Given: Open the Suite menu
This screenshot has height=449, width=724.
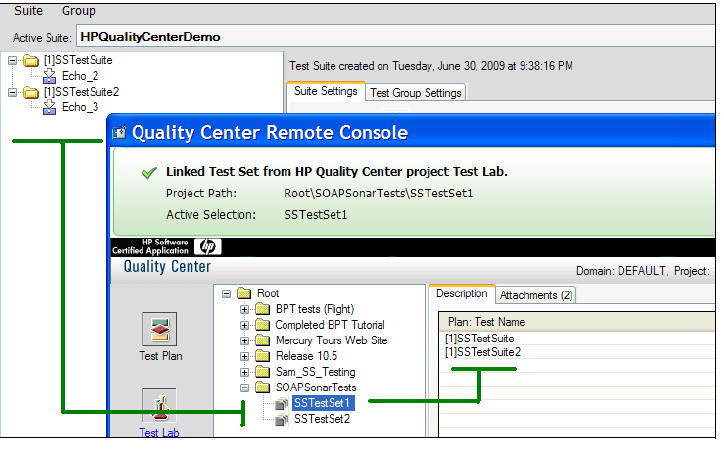Looking at the screenshot, I should pos(28,11).
